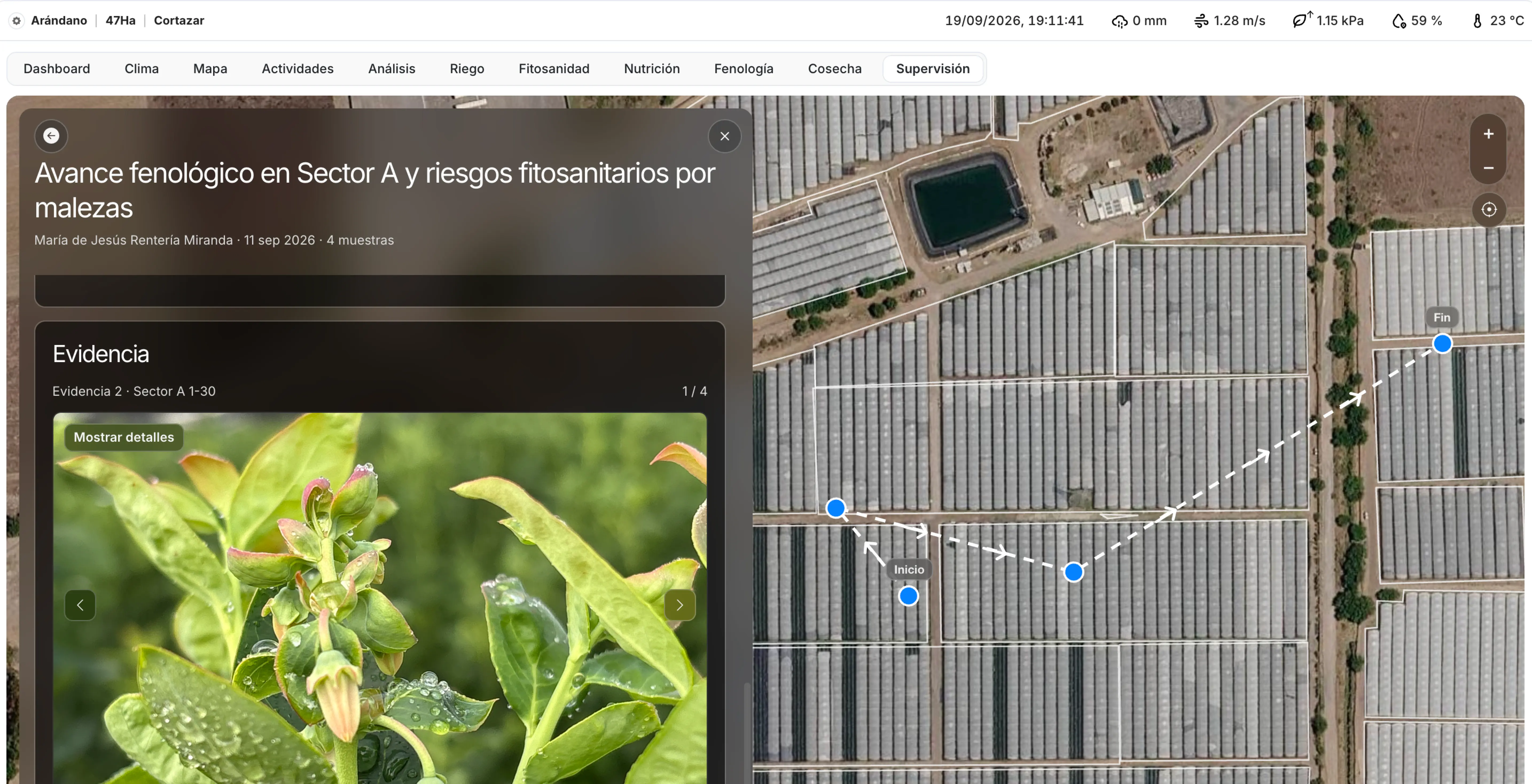This screenshot has height=784, width=1532.
Task: Click the 59 % humidity value
Action: 1426,21
